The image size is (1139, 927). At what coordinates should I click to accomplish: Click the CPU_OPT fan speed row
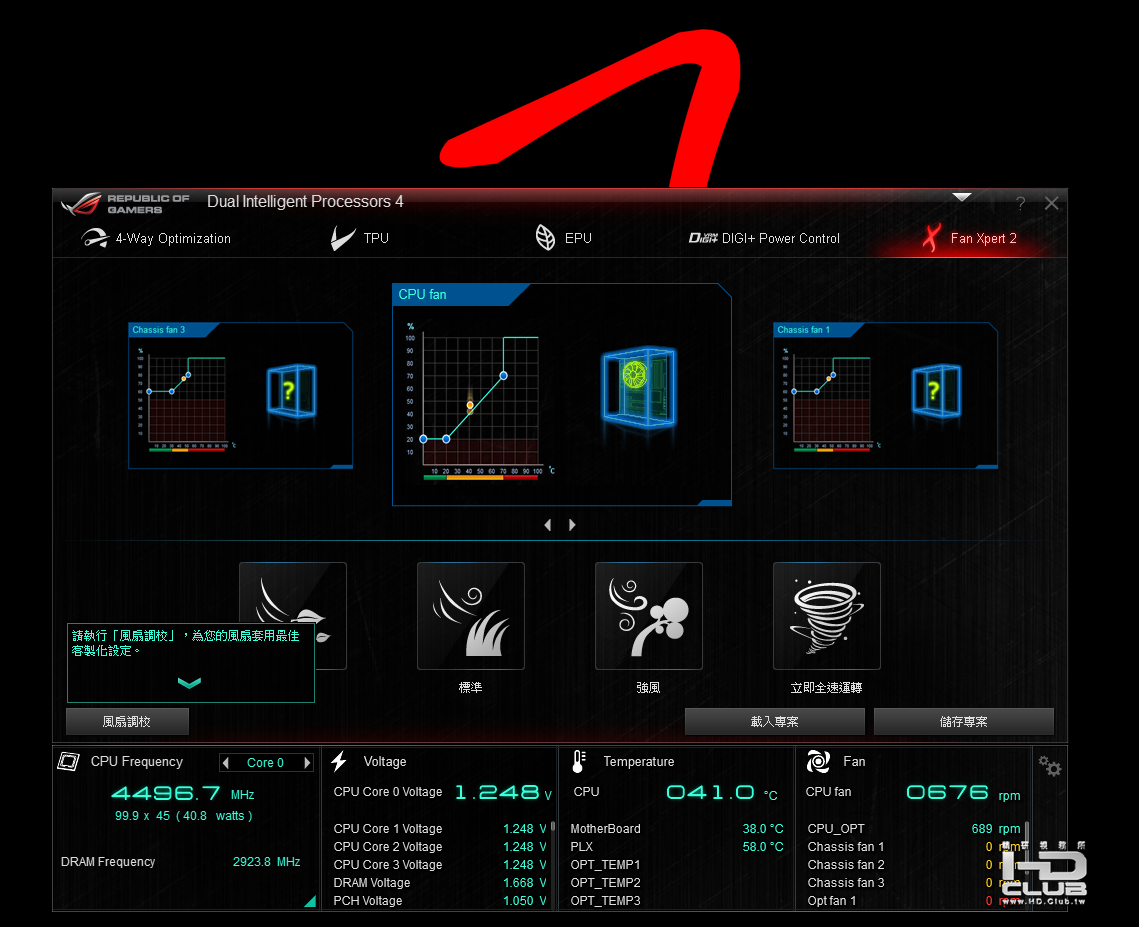tap(914, 829)
